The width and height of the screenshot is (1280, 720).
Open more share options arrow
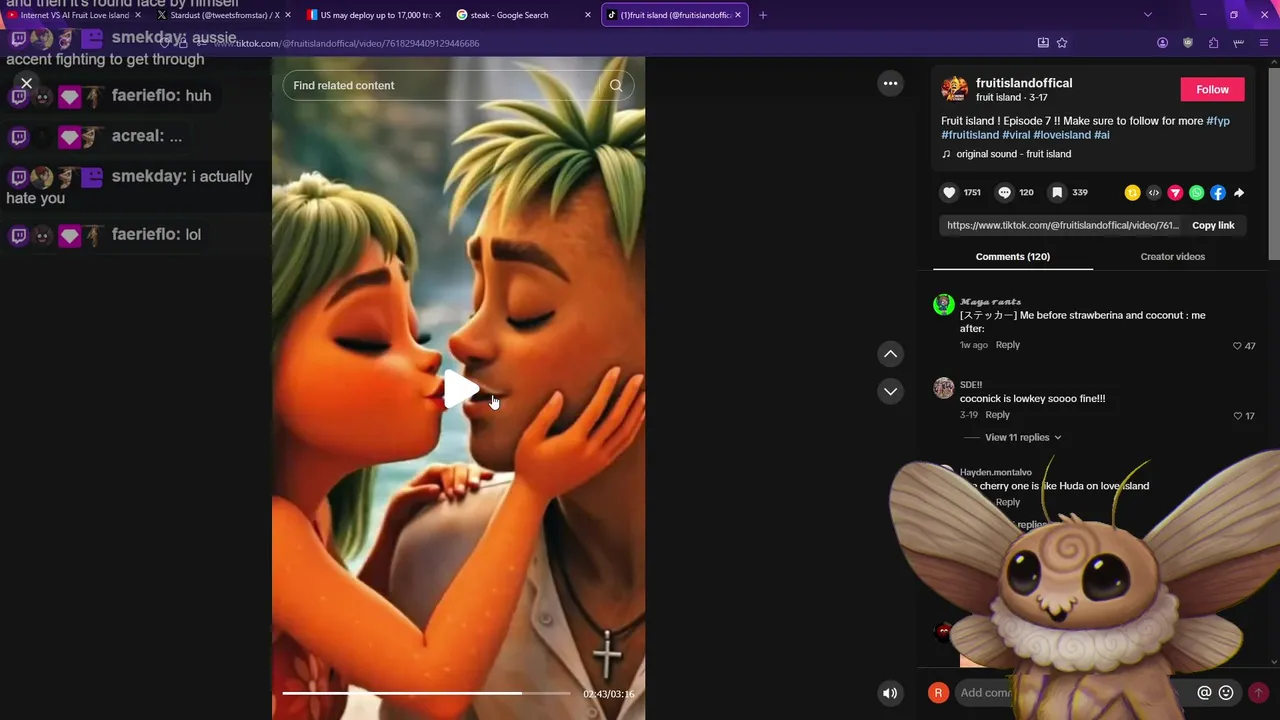click(1239, 193)
